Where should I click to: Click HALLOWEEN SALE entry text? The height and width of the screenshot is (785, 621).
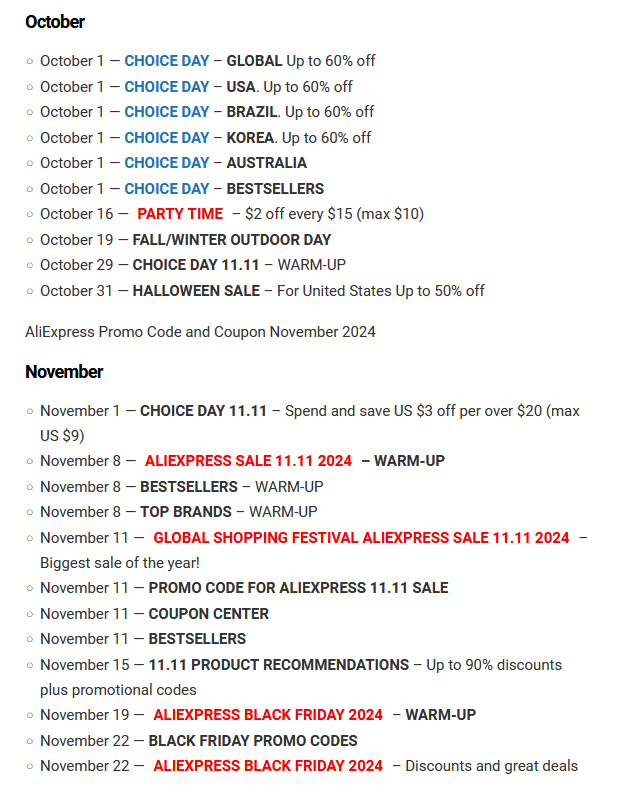196,291
